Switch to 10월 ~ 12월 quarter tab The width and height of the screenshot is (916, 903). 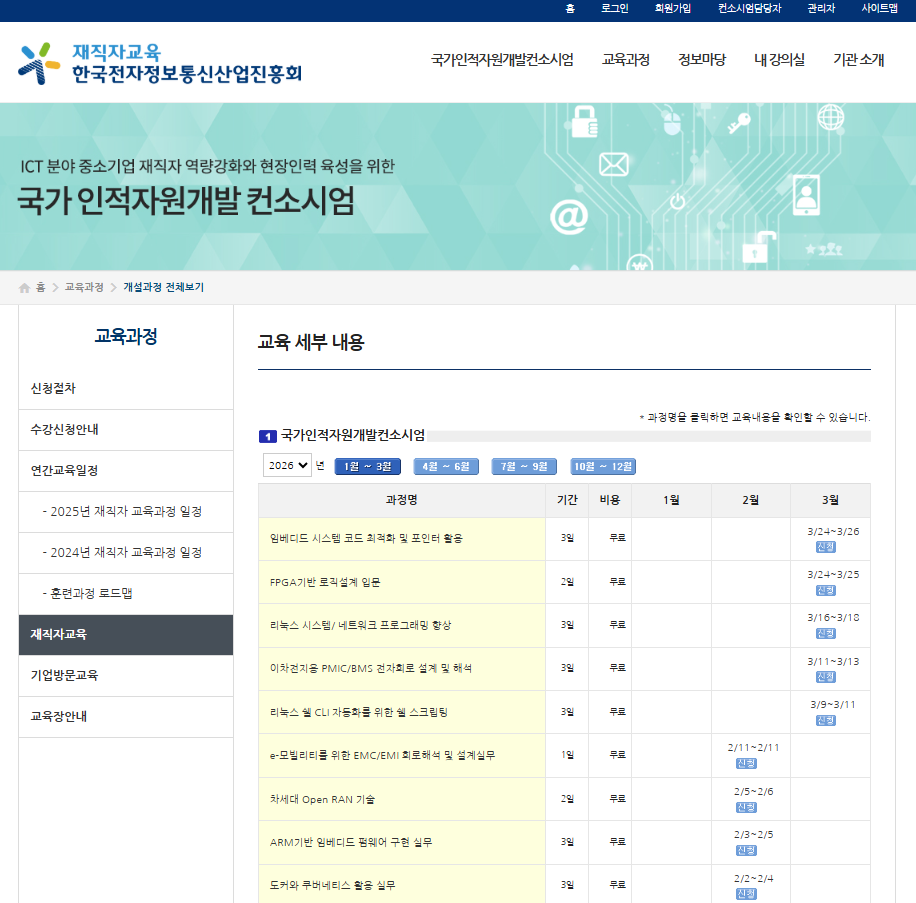coord(603,467)
